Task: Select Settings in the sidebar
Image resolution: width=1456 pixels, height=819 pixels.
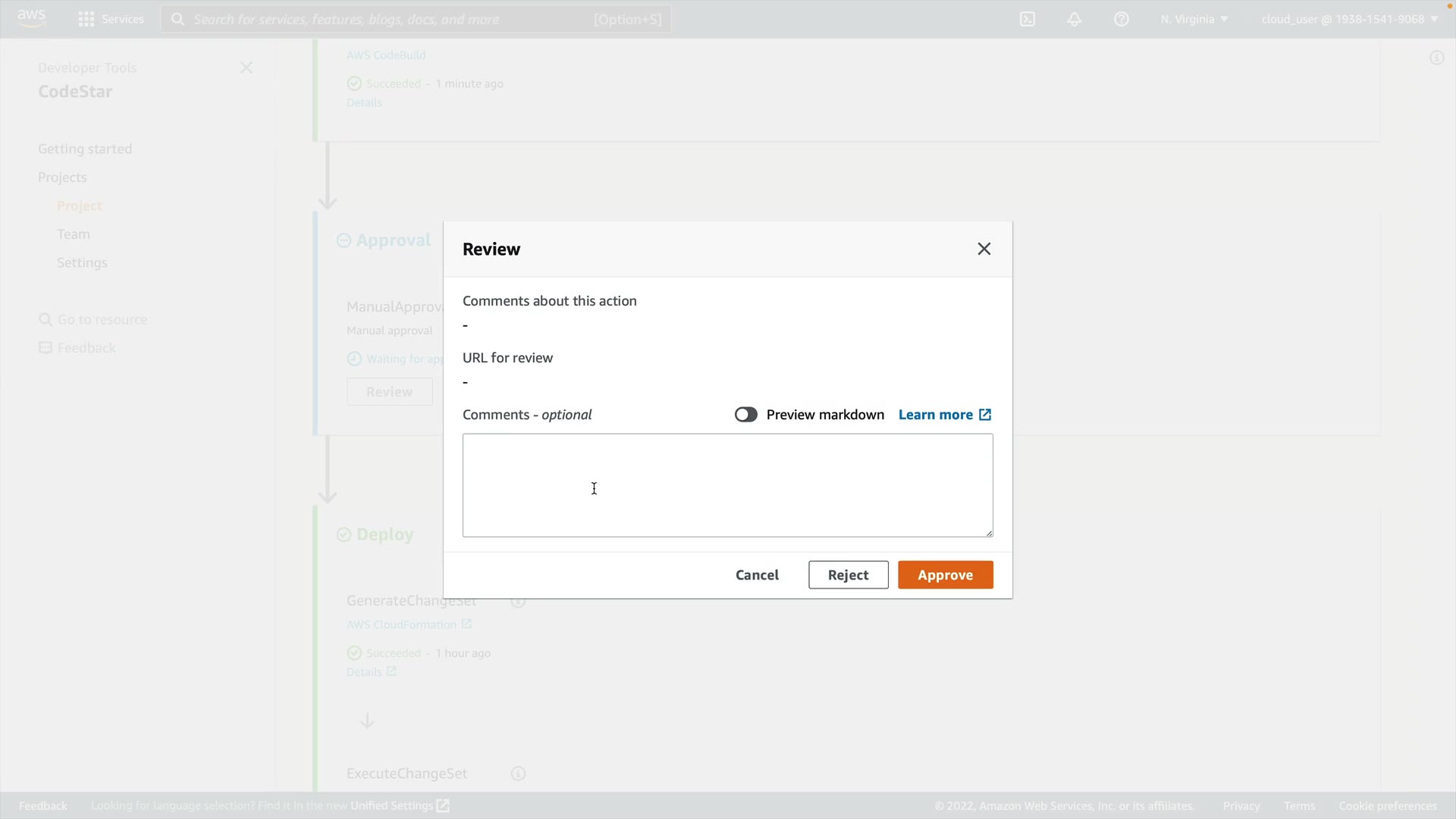Action: tap(82, 262)
